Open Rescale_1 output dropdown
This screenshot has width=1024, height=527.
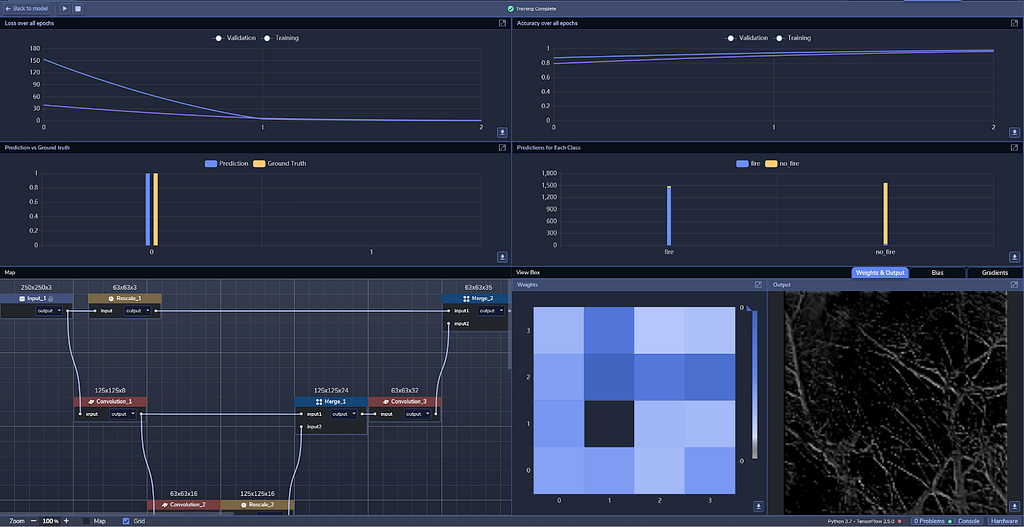tap(137, 311)
